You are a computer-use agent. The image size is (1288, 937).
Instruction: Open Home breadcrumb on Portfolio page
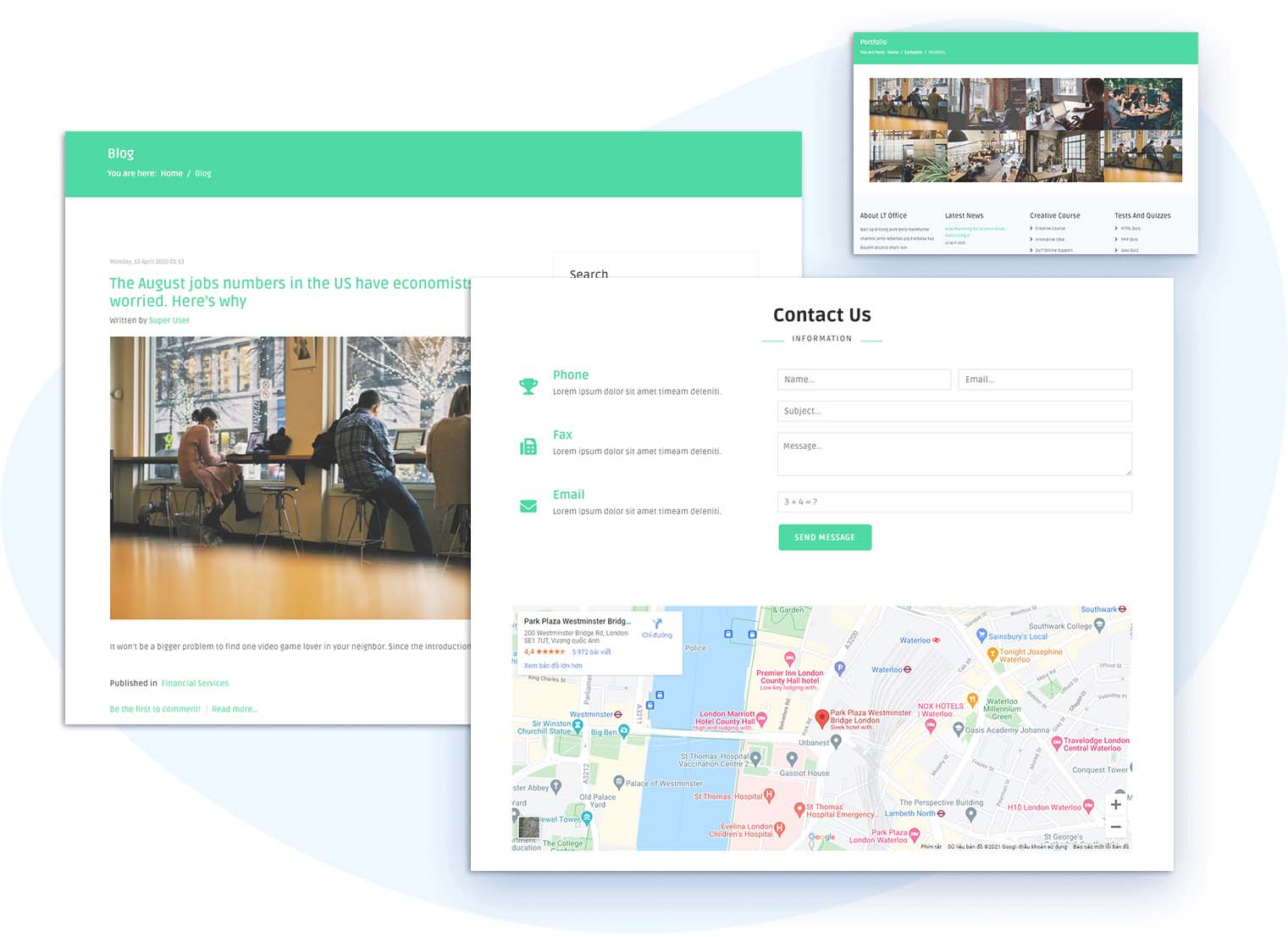(x=893, y=53)
